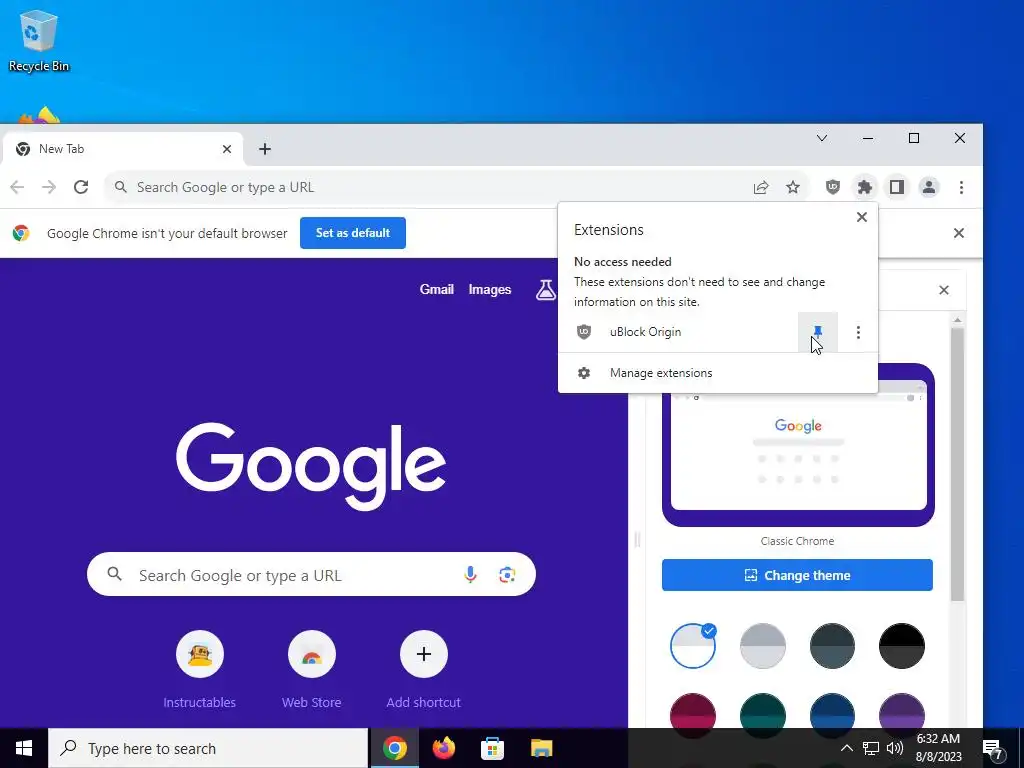Open Microsoft Store from the taskbar
The height and width of the screenshot is (768, 1024).
pyautogui.click(x=492, y=748)
